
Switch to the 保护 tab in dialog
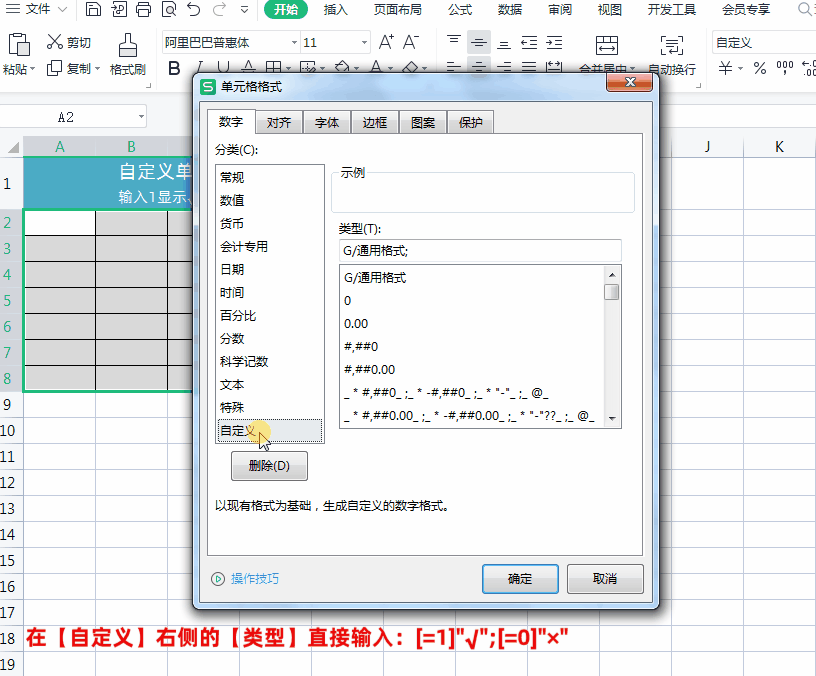(x=470, y=122)
